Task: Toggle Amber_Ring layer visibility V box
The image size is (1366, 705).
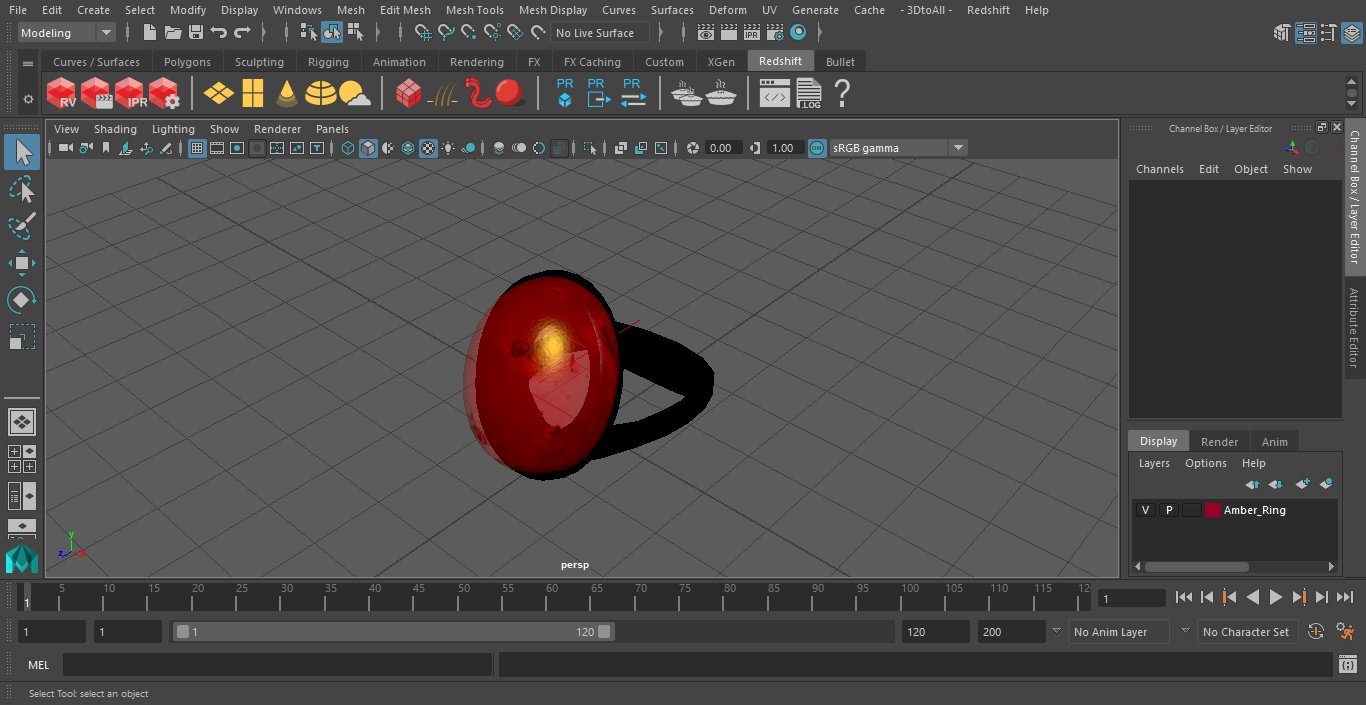Action: [x=1145, y=510]
